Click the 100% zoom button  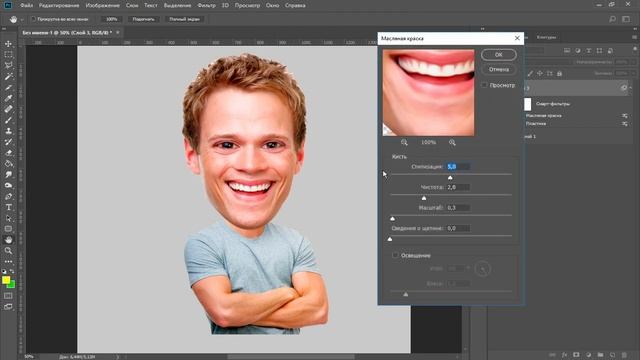tap(111, 19)
